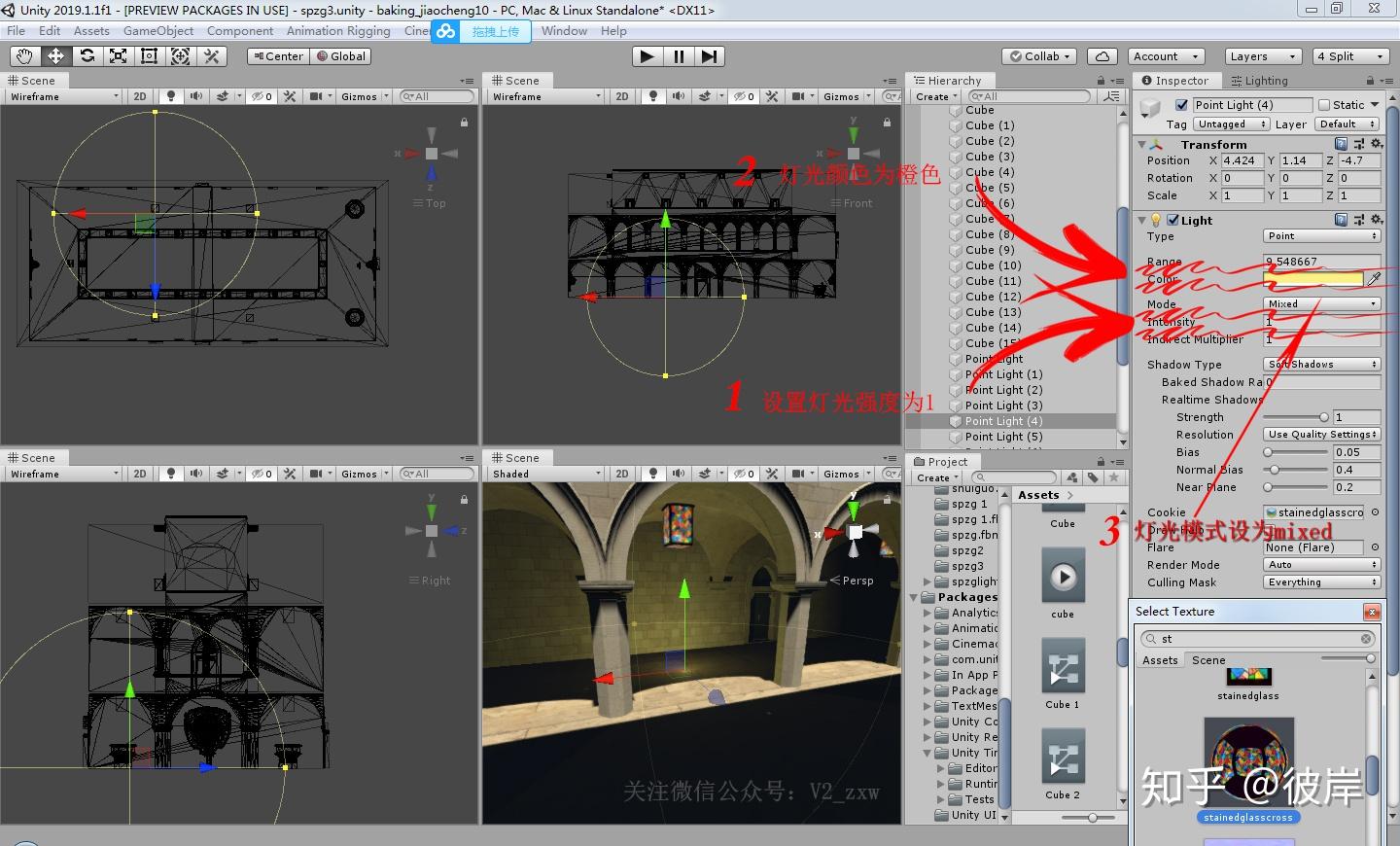Open the Transform component help icon
This screenshot has width=1400, height=846.
1342,144
